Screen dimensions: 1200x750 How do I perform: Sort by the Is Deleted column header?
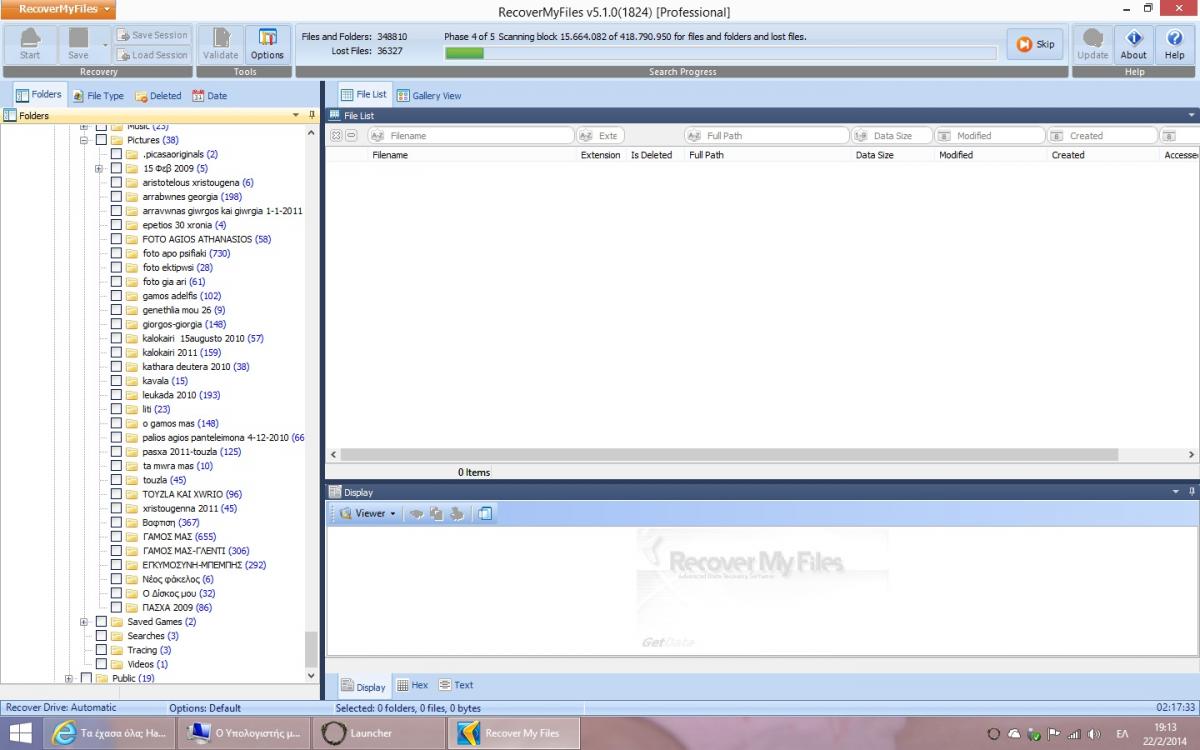click(651, 155)
